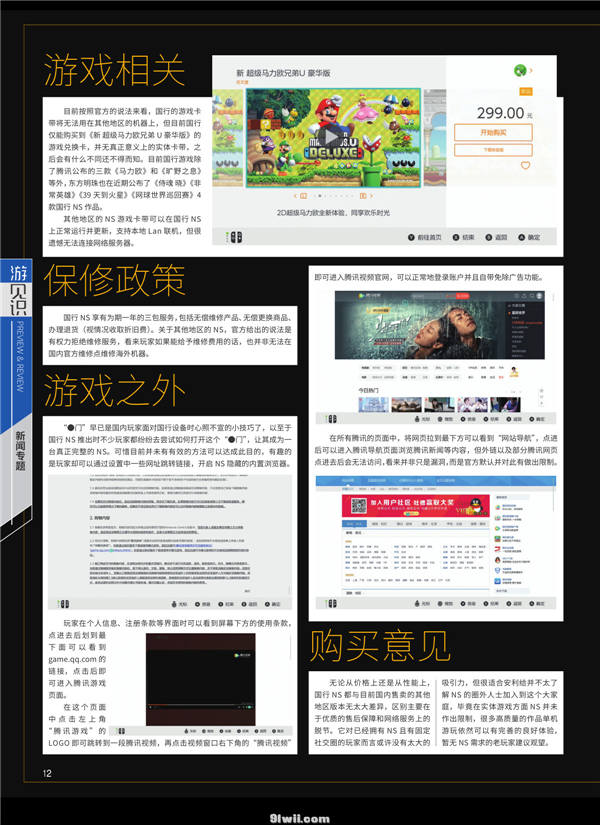Click Tencent Video logo in dark video screenshot
The height and width of the screenshot is (825, 600).
242,656
